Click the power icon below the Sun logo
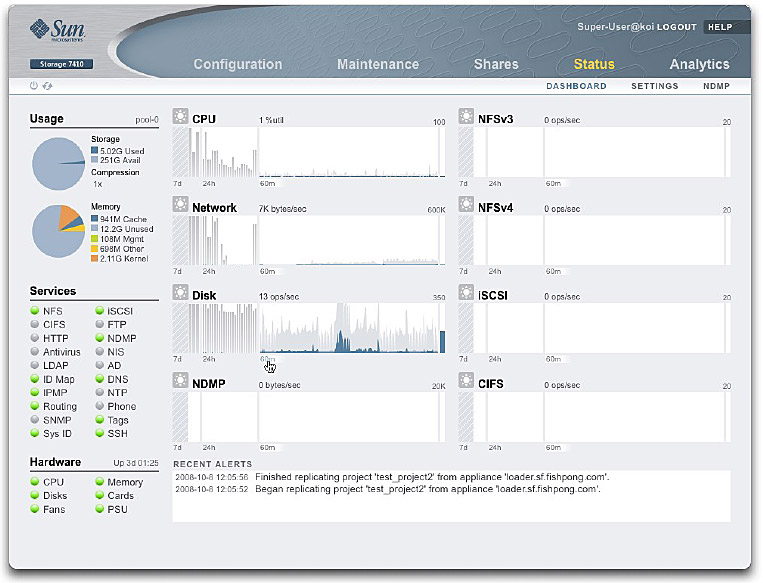The height and width of the screenshot is (583, 763). [x=34, y=86]
